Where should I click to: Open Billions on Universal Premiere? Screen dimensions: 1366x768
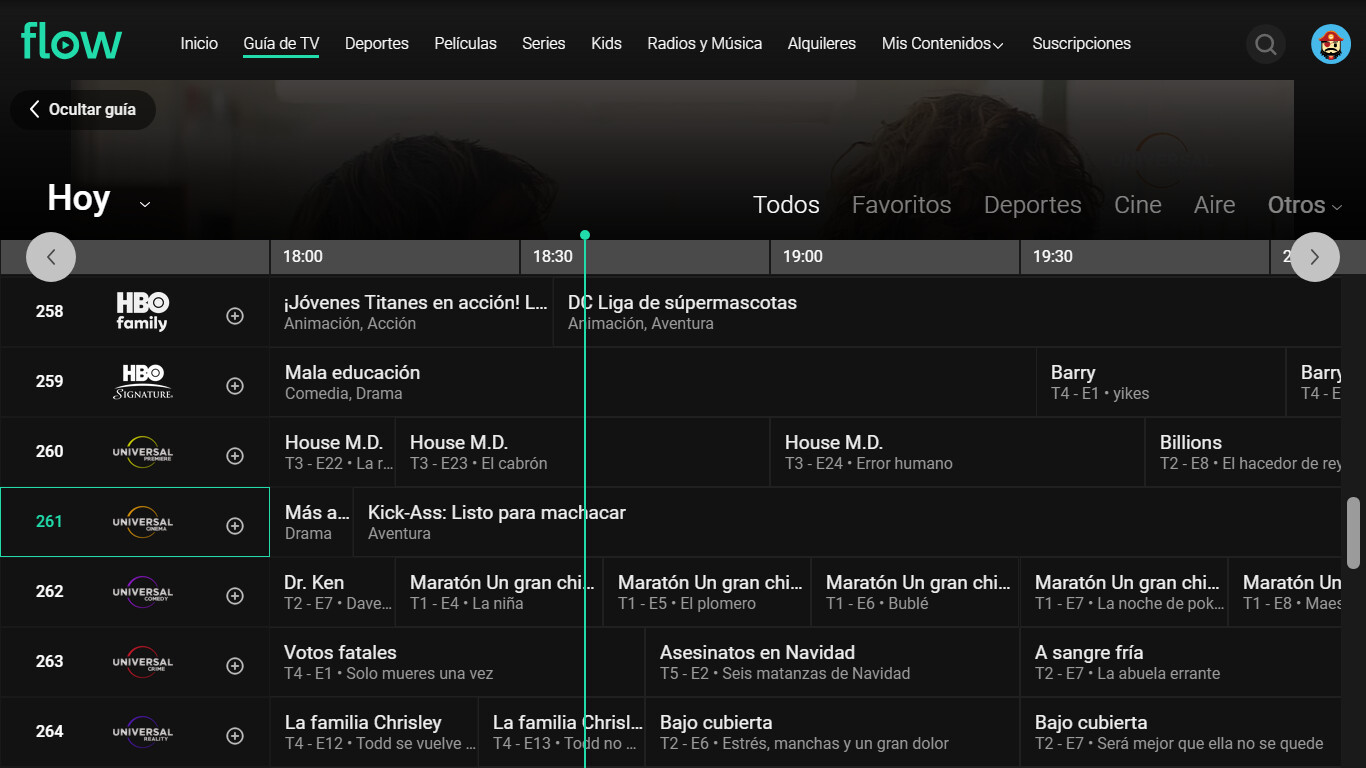(1243, 452)
